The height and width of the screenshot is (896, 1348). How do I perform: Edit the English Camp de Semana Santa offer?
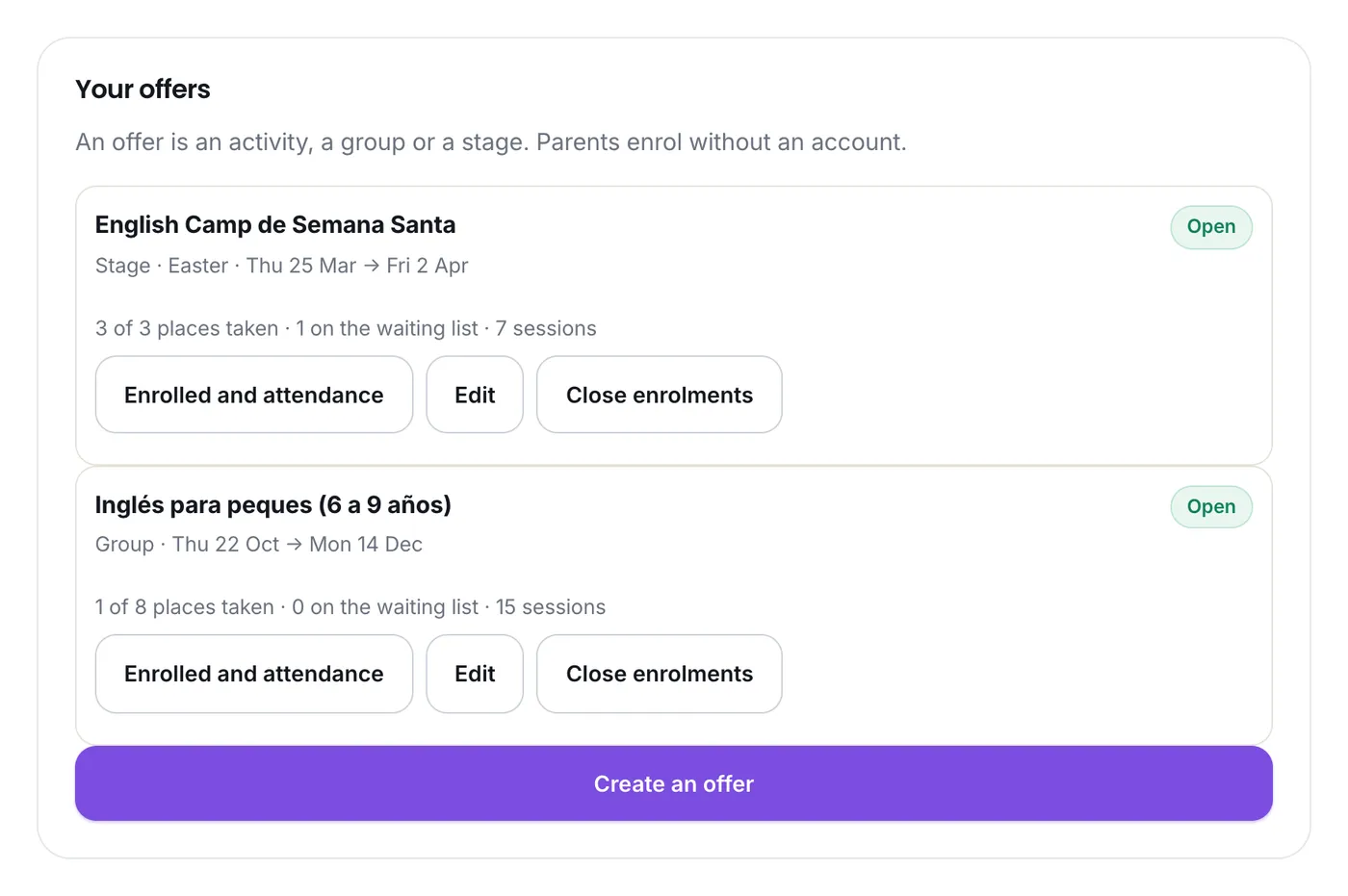[x=475, y=395]
